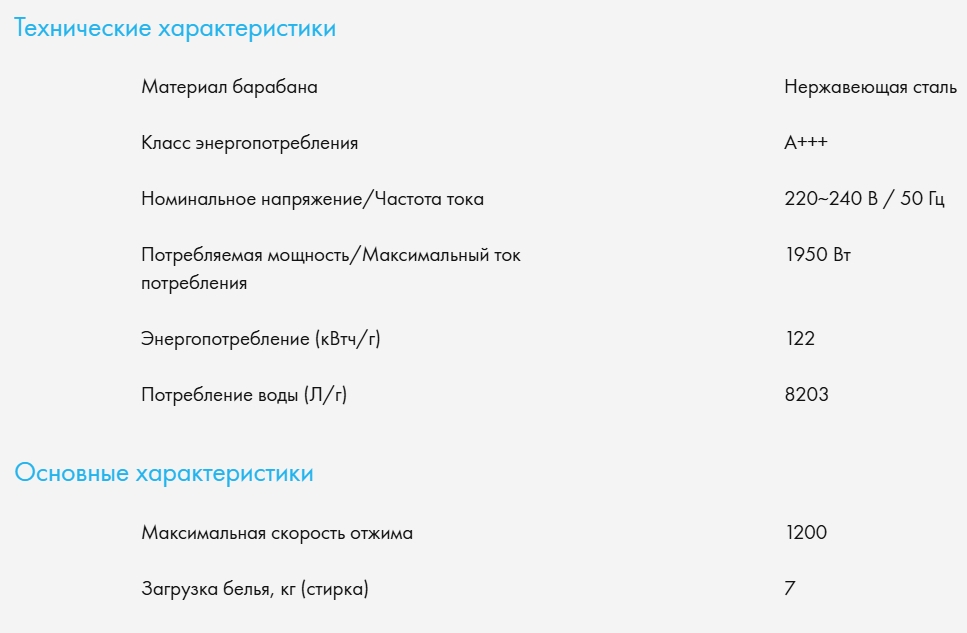This screenshot has width=967, height=633.
Task: Click the 'Энергопотребление (кВтч/г)' label
Action: (261, 339)
